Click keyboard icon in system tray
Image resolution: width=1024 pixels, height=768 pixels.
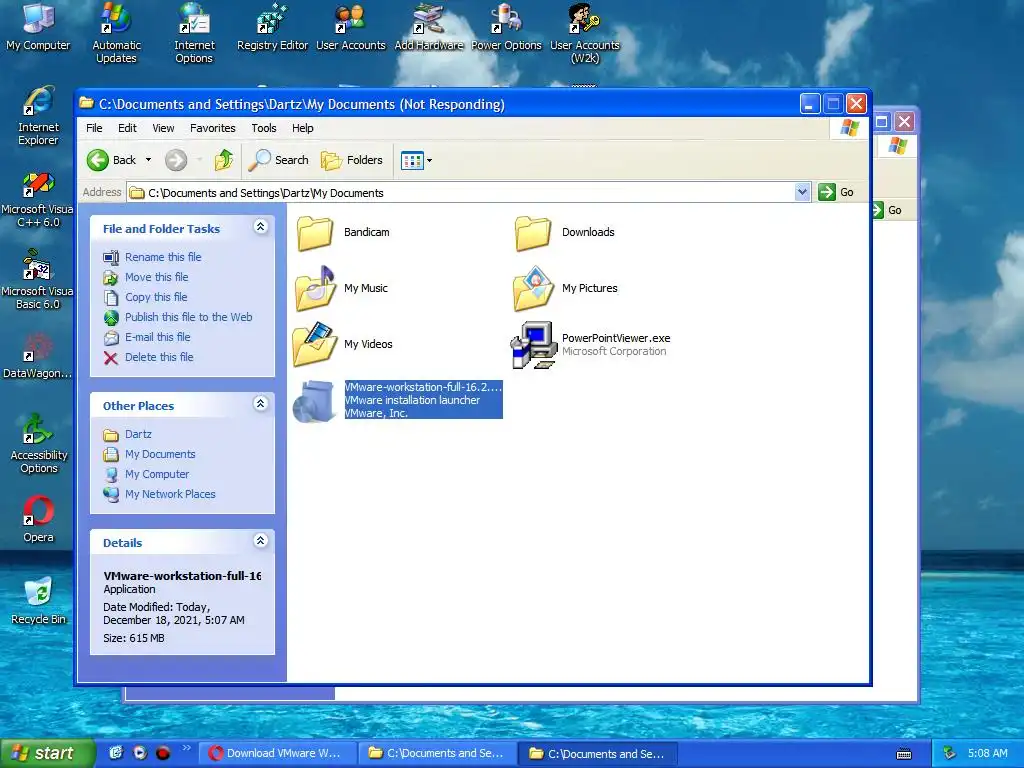[904, 754]
